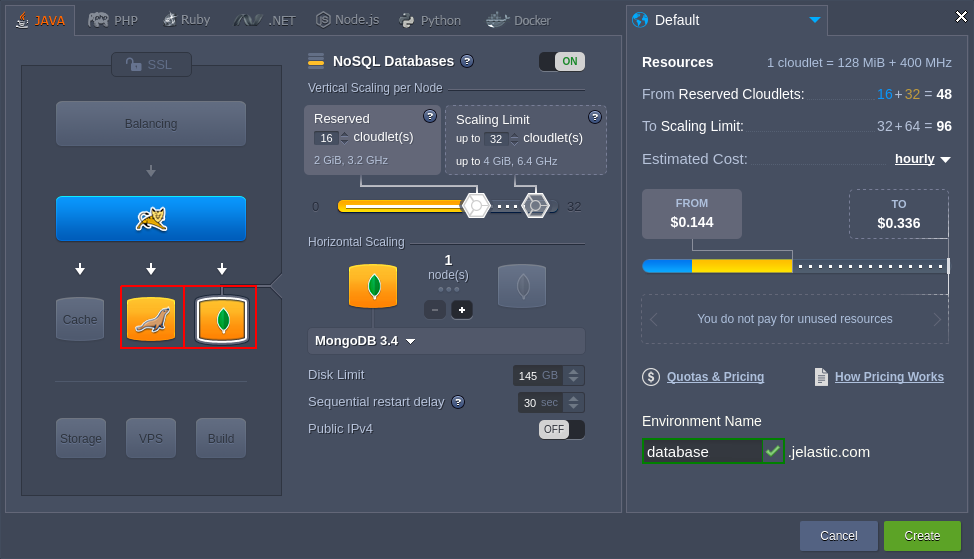Viewport: 974px width, 559px height.
Task: Select the MariaDB SQL database icon
Action: coord(152,317)
